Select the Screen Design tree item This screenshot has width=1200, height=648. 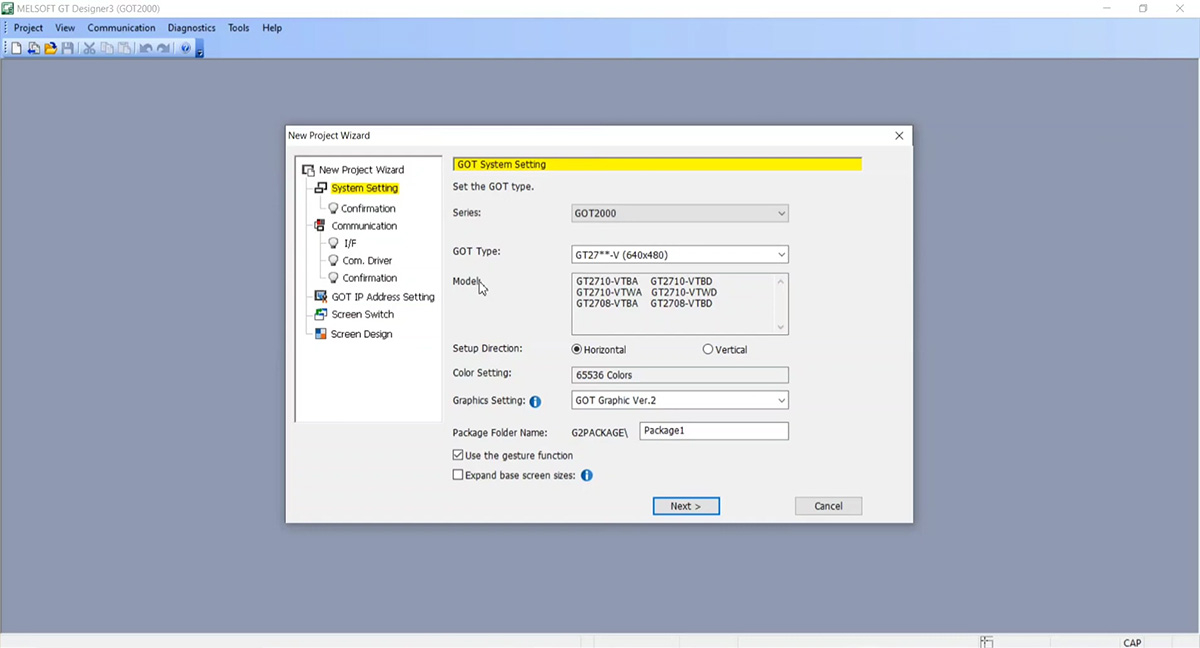(362, 334)
